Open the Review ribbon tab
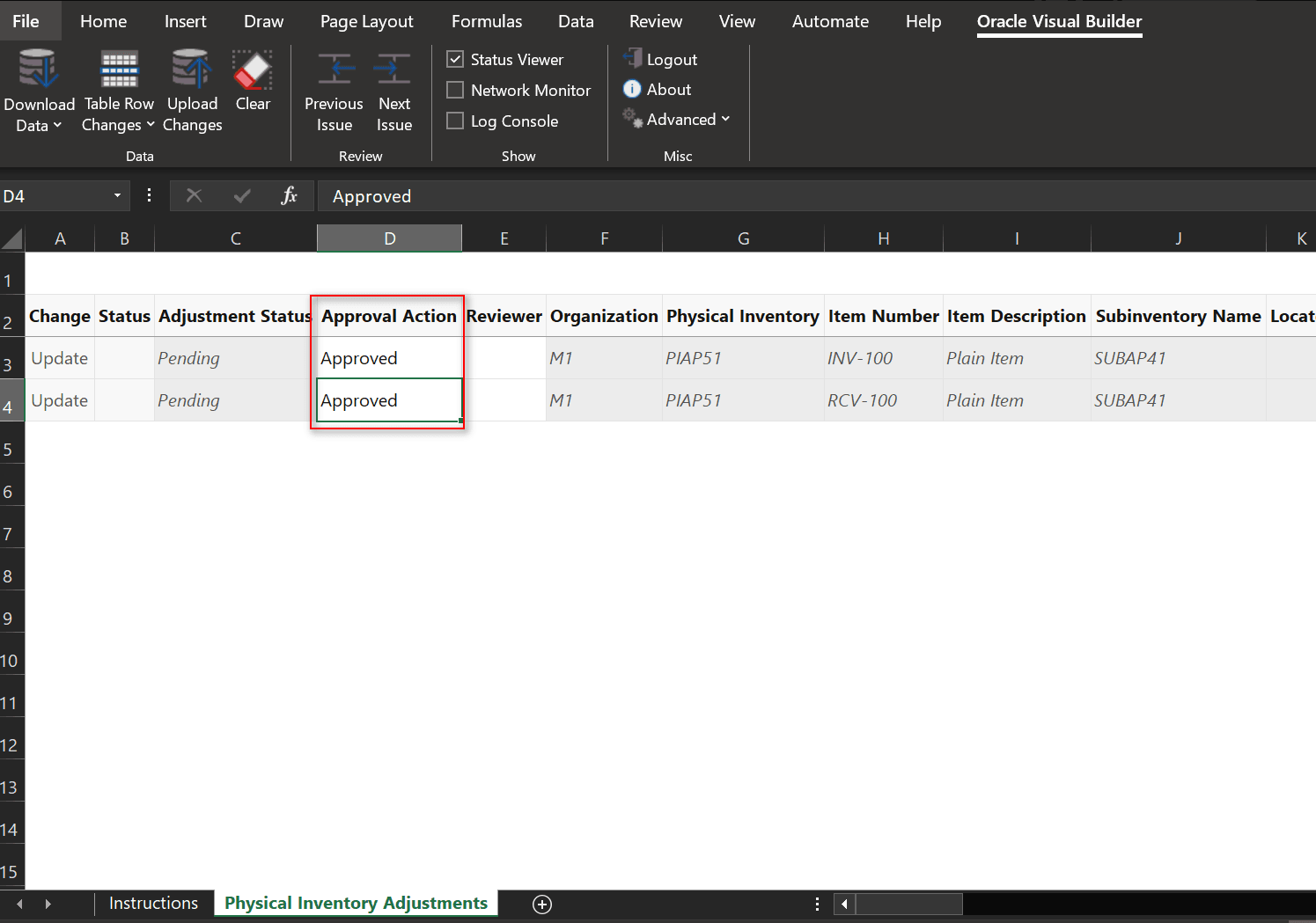The height and width of the screenshot is (923, 1316). 656,21
